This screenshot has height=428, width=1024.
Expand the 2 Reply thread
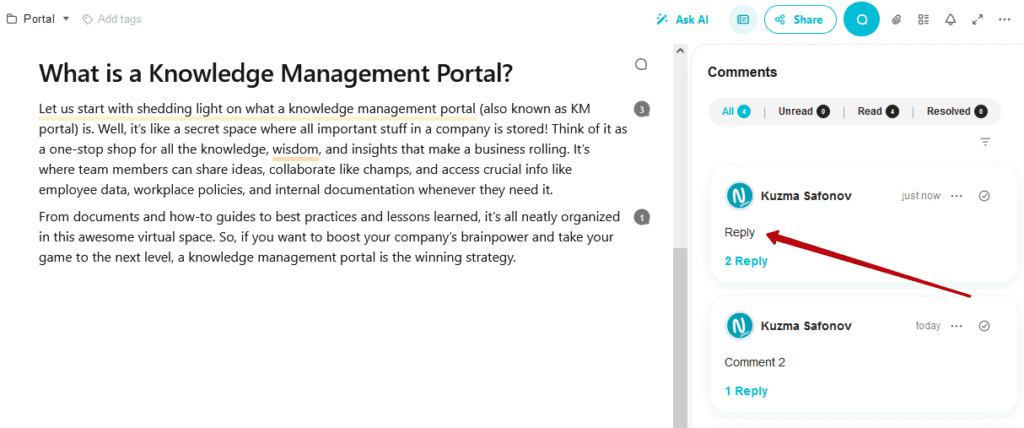click(x=746, y=261)
